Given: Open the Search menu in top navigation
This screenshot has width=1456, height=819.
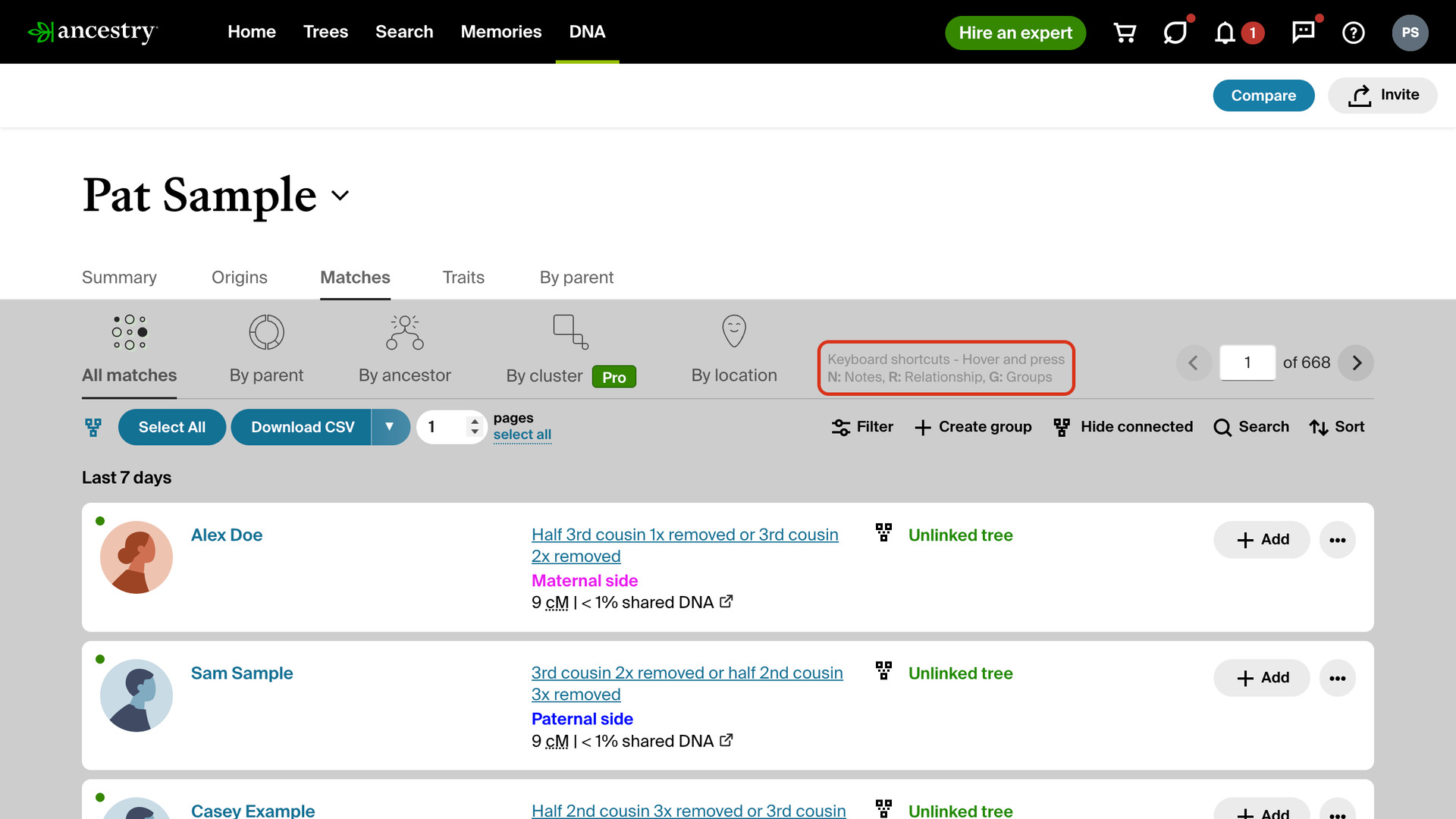Looking at the screenshot, I should [404, 32].
